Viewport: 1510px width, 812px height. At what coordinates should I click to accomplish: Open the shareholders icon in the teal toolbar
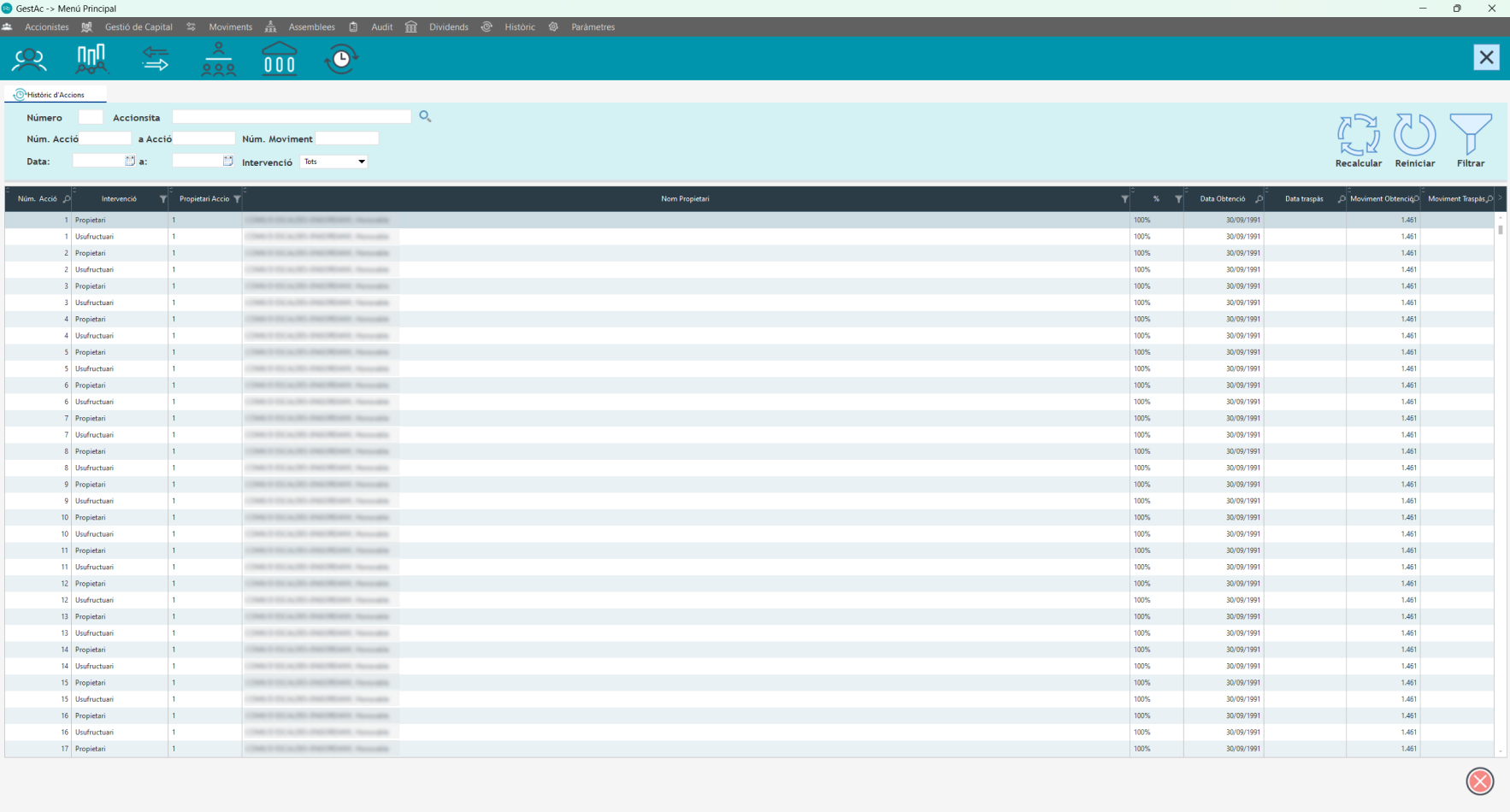point(29,59)
